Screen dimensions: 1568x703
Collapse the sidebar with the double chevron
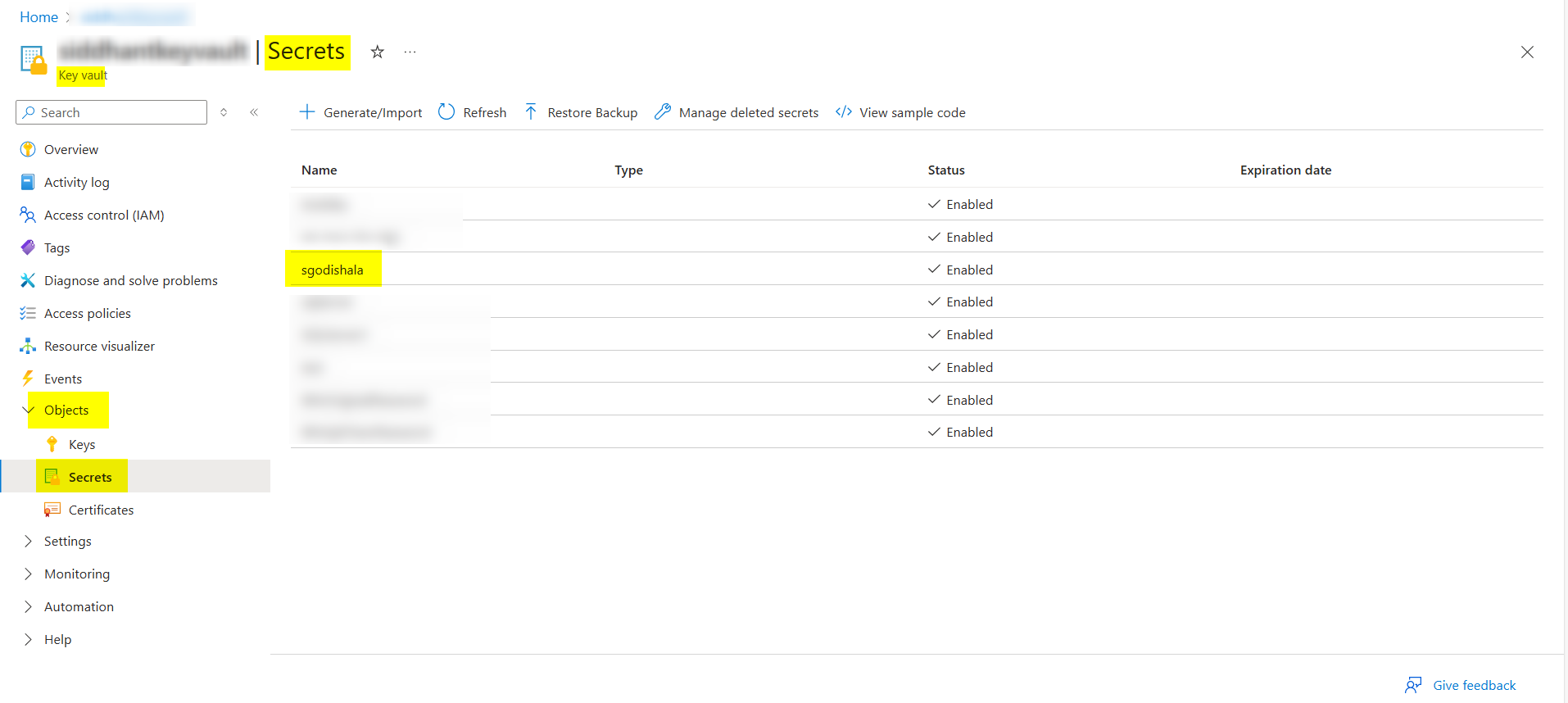click(254, 112)
